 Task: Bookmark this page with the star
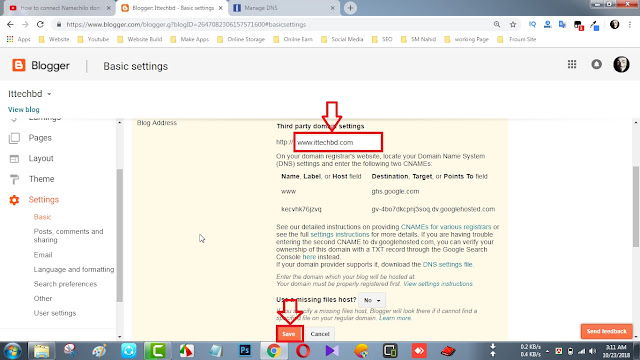(513, 24)
